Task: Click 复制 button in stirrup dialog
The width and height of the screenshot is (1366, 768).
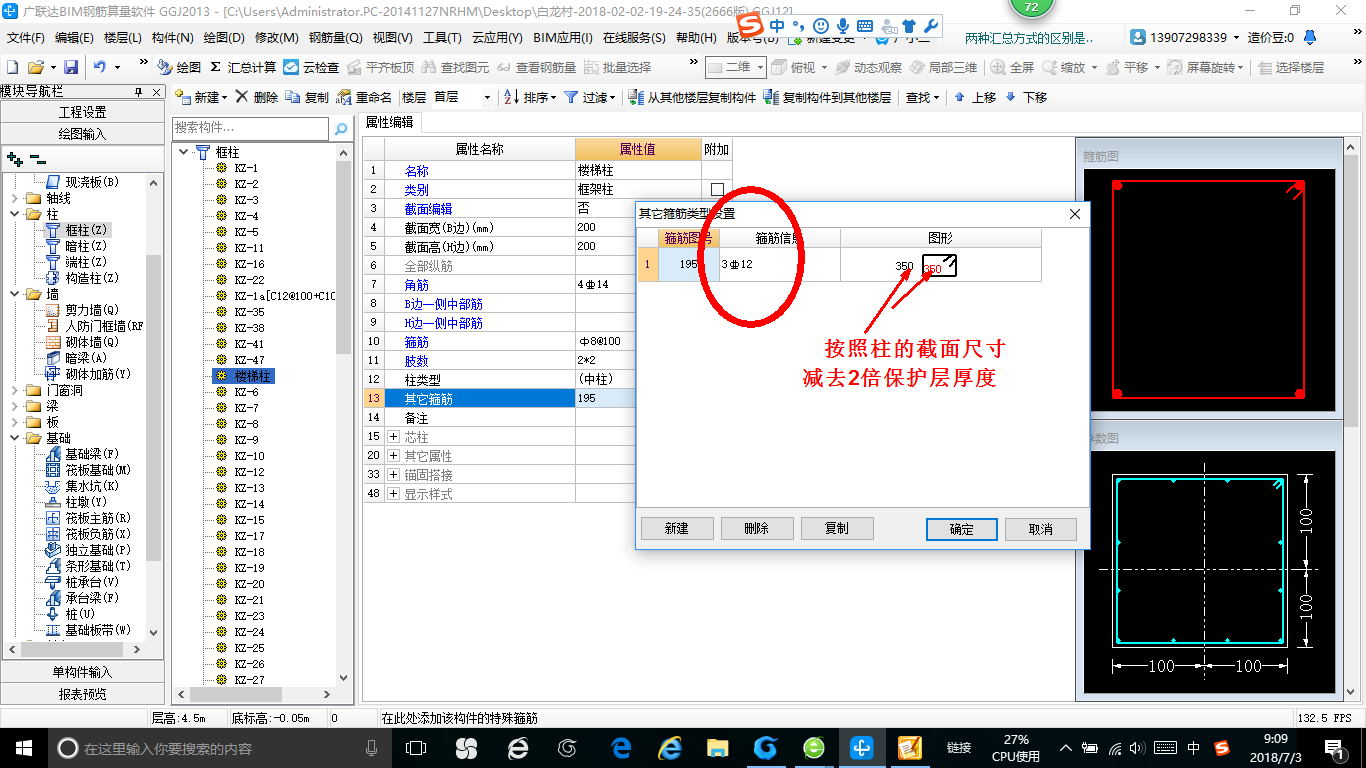Action: click(837, 529)
